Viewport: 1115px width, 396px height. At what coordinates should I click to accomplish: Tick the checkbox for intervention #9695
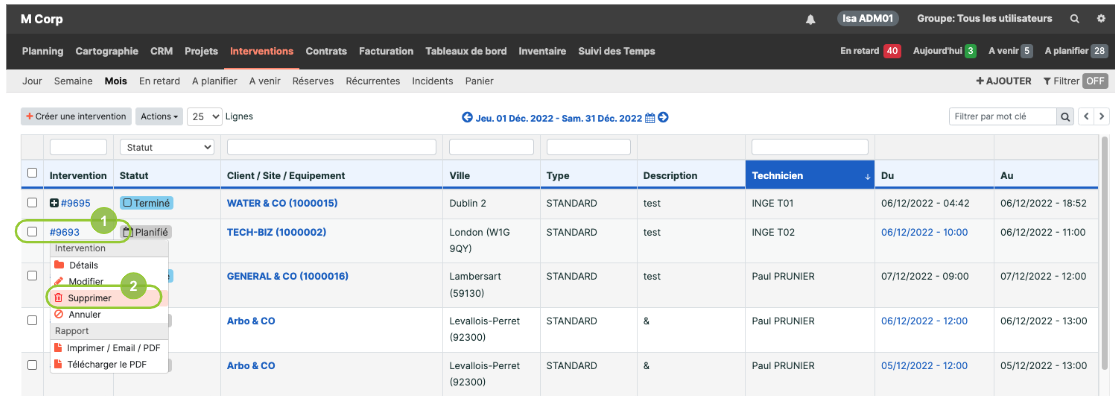pyautogui.click(x=31, y=203)
